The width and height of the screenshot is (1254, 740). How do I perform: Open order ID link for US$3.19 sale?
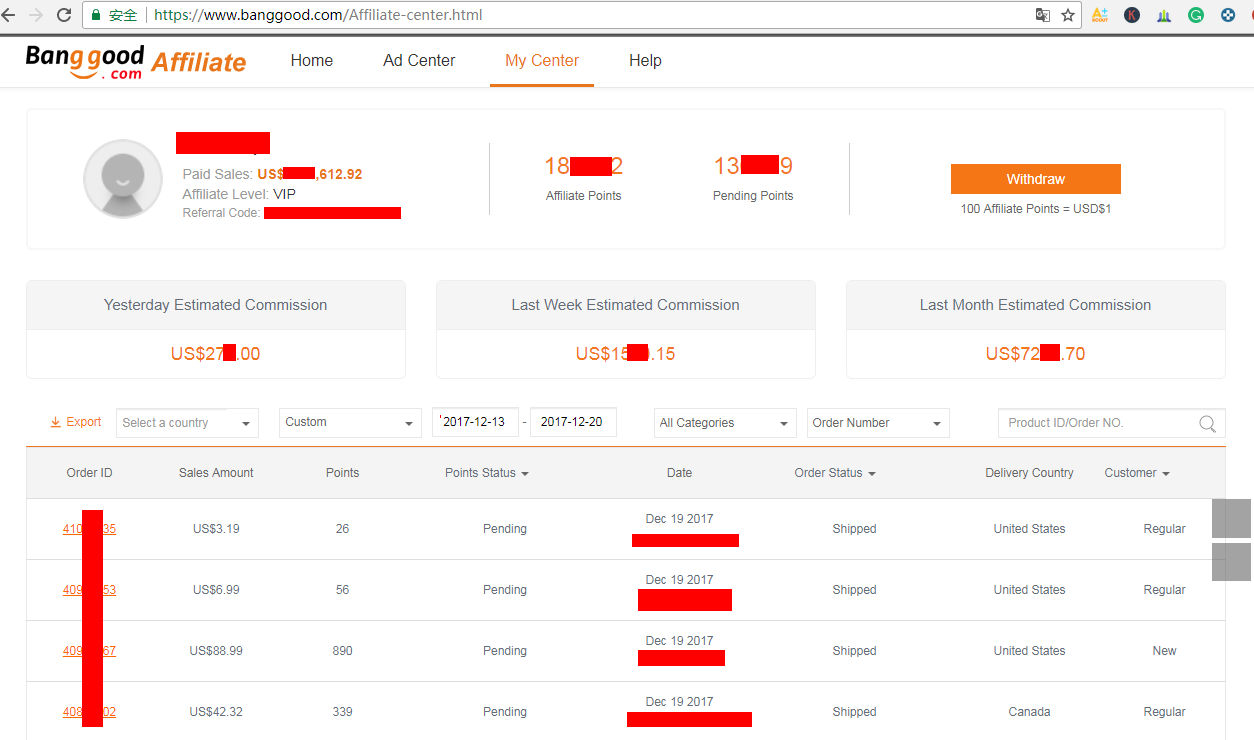pyautogui.click(x=89, y=529)
